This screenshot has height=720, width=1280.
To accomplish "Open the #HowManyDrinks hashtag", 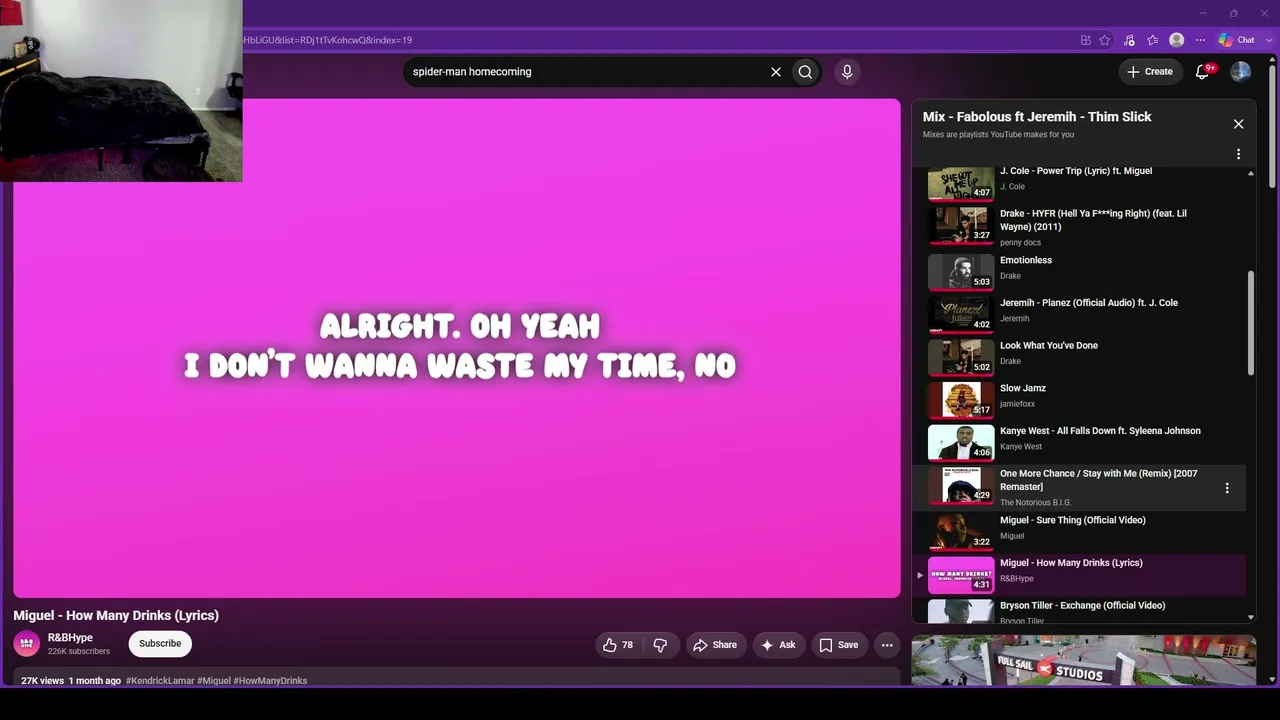I will click(270, 681).
